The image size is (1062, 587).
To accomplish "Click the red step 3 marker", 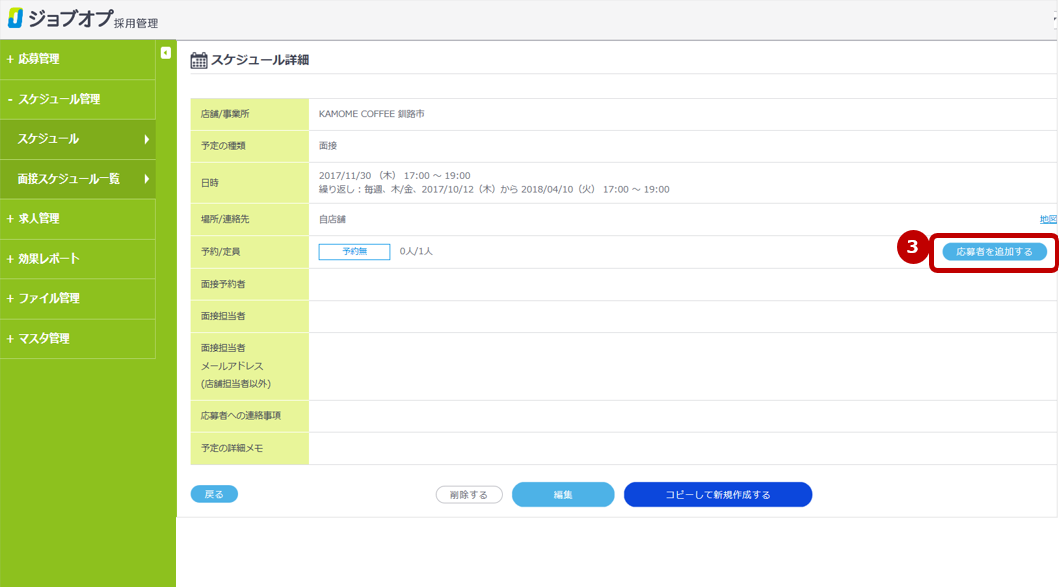I will pos(911,247).
